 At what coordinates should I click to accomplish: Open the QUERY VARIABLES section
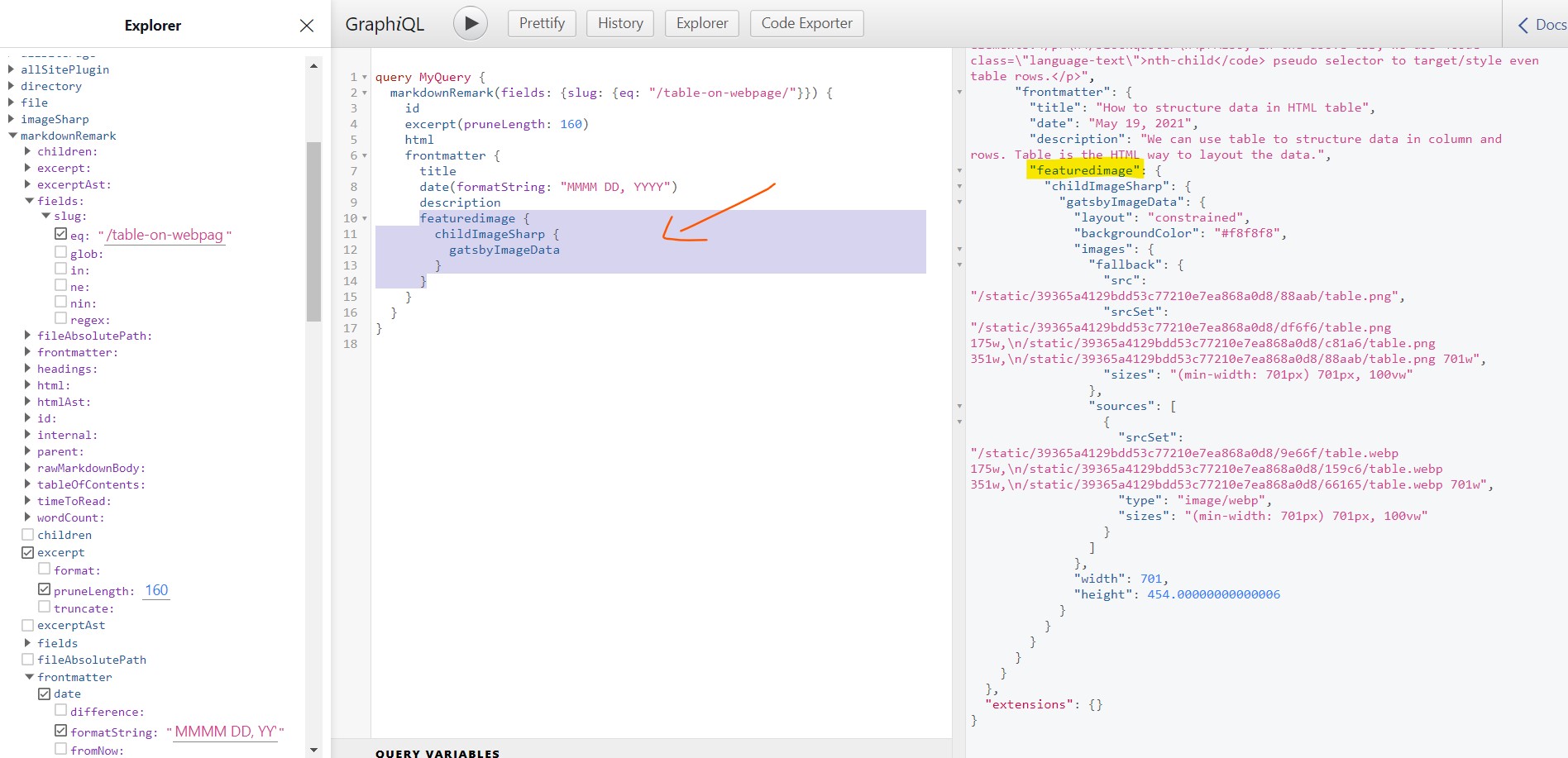tap(437, 753)
